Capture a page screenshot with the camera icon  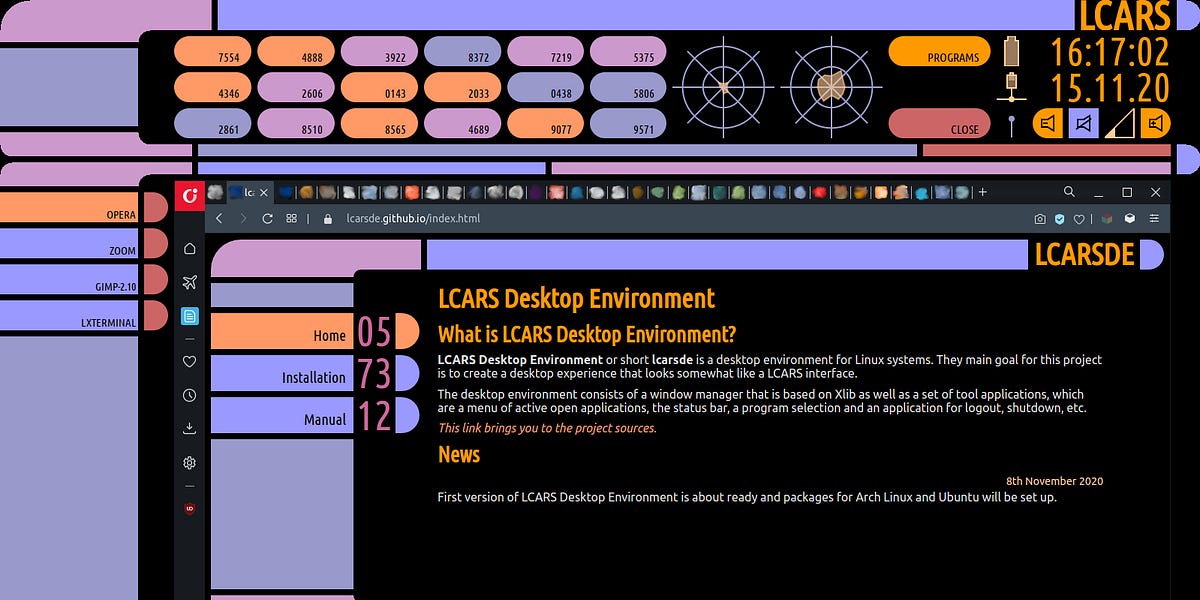[1039, 218]
